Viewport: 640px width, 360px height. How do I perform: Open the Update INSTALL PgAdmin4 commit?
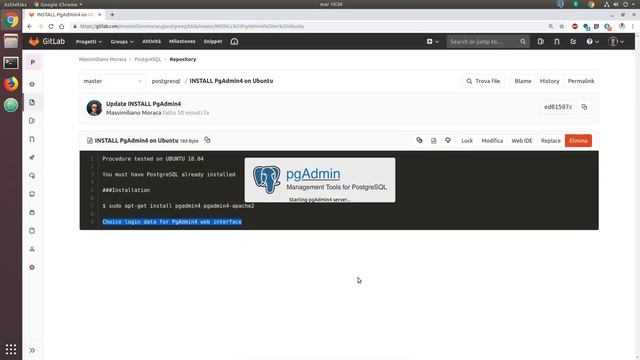[x=143, y=104]
